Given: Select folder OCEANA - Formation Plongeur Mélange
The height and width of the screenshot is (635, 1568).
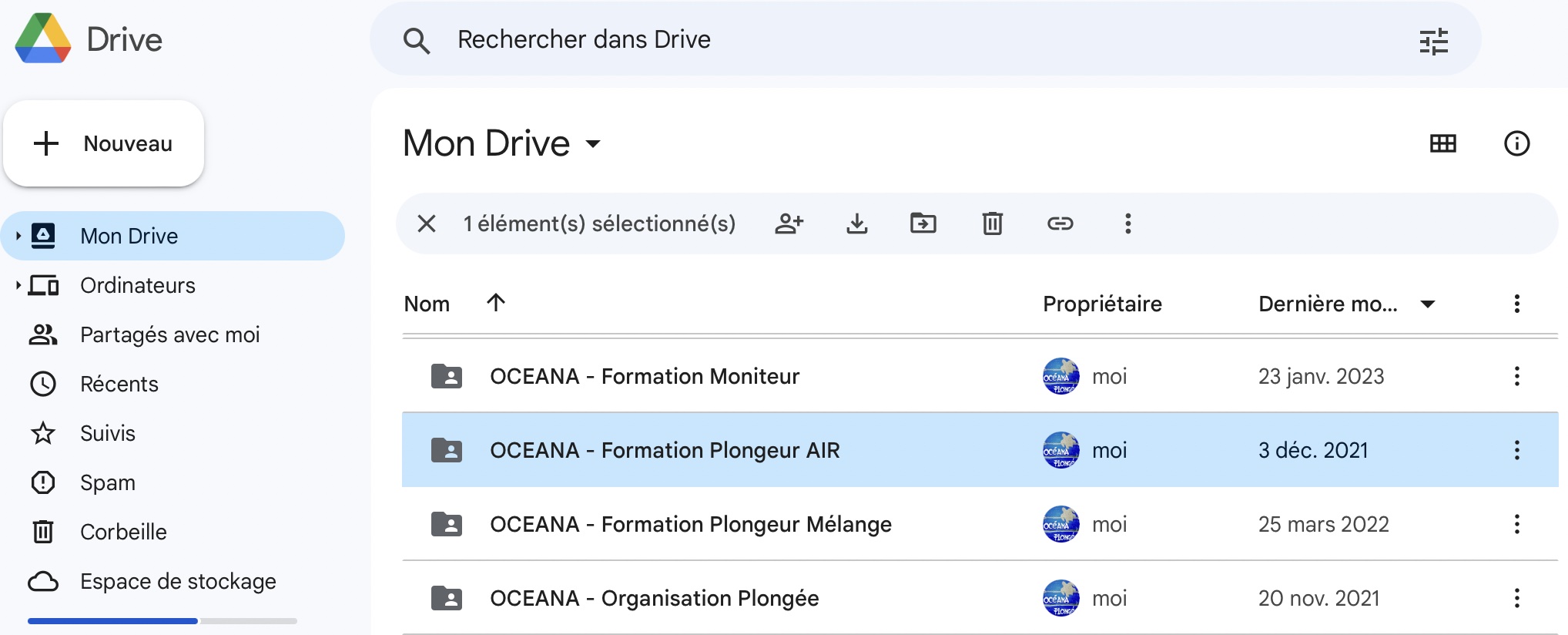Looking at the screenshot, I should click(691, 524).
